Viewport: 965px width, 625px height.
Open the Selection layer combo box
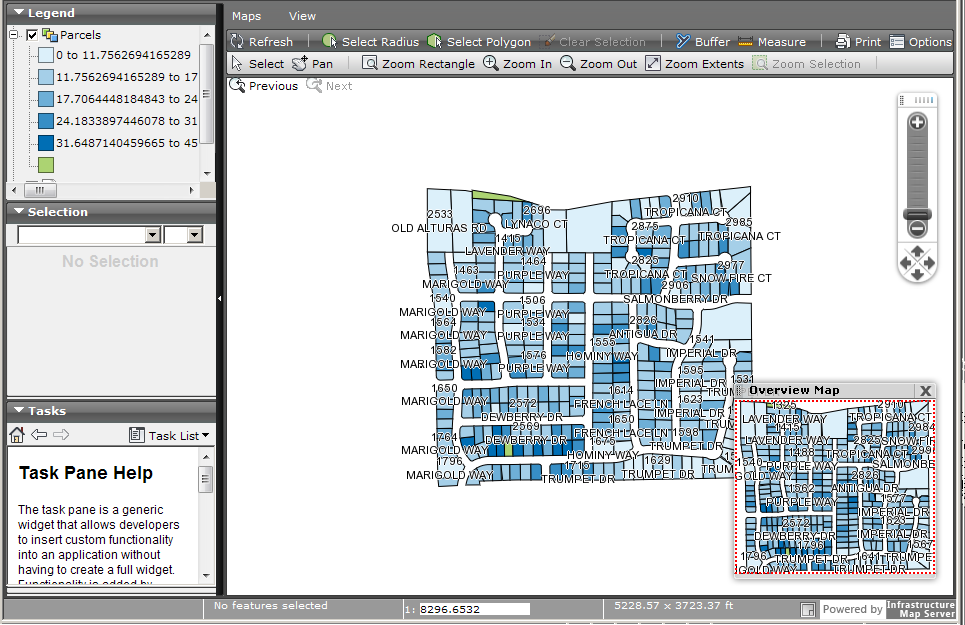(152, 235)
